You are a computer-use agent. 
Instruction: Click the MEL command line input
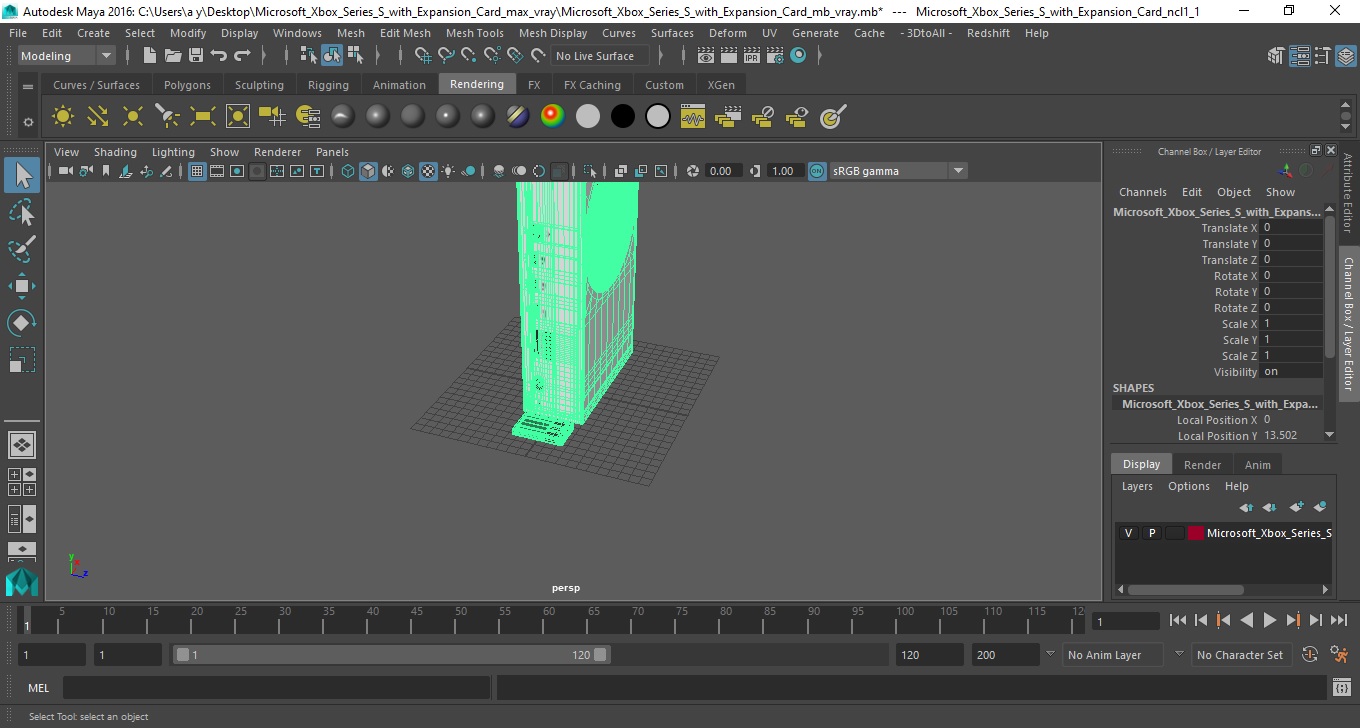(x=276, y=688)
